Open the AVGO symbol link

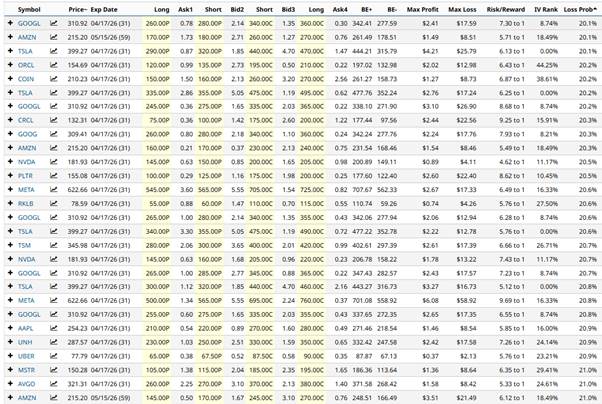tap(26, 384)
